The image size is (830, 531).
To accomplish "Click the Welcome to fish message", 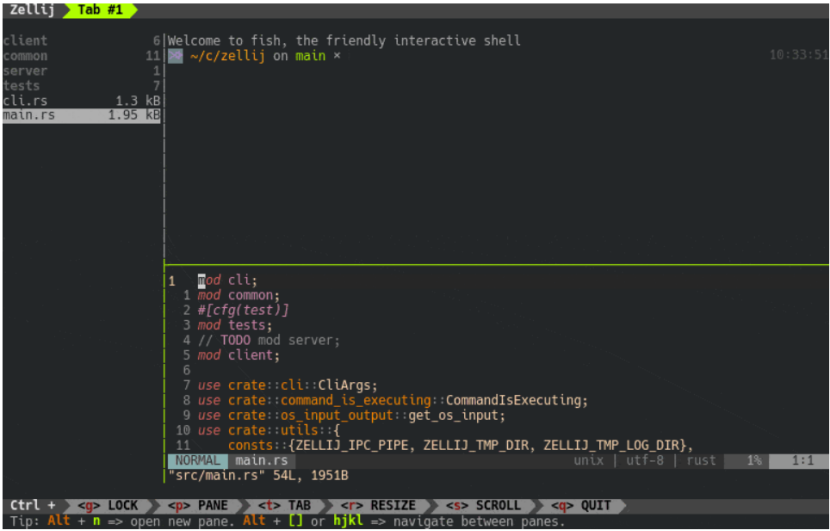I will (x=344, y=41).
